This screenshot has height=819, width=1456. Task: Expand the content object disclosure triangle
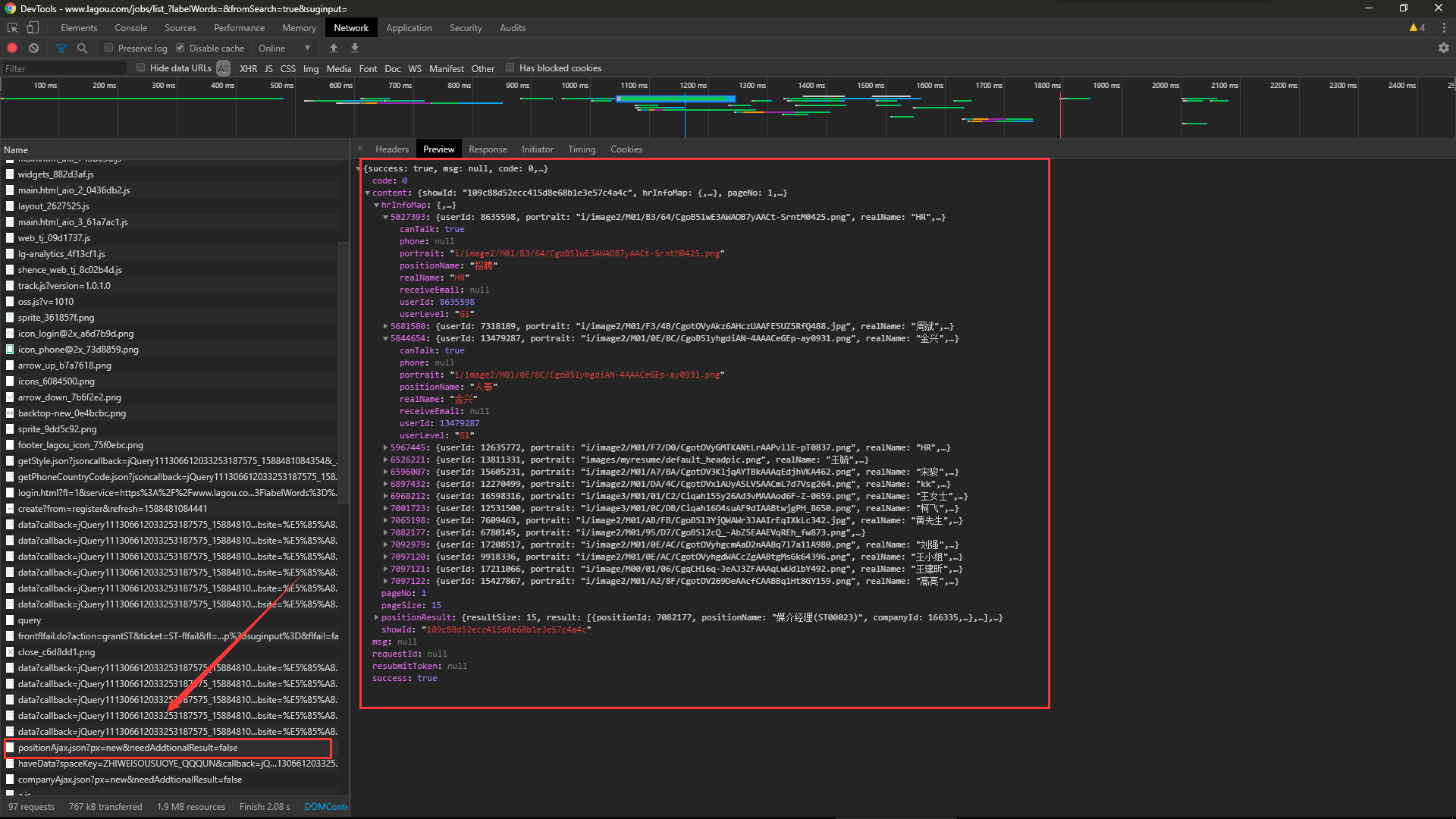pos(371,193)
